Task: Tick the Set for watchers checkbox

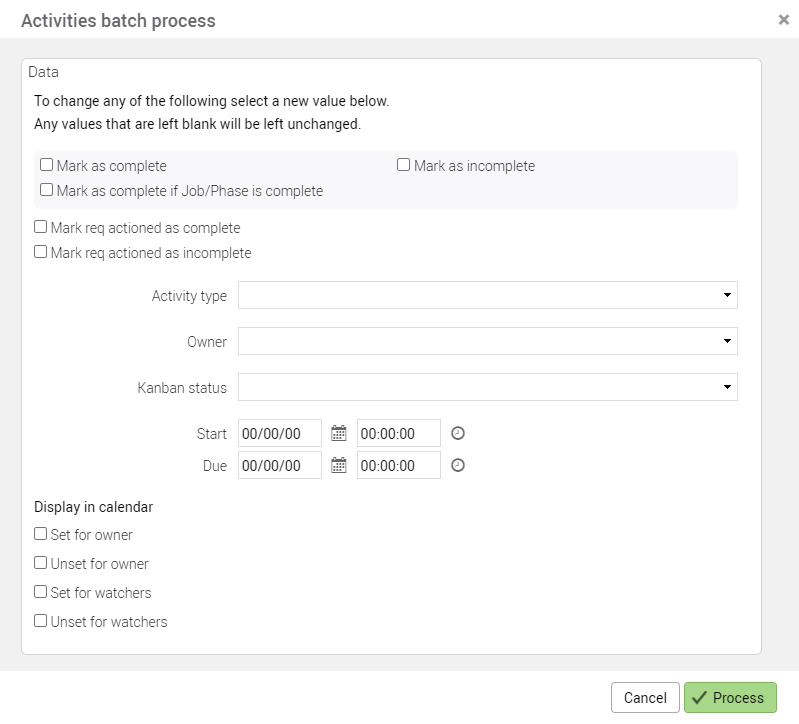Action: [41, 592]
